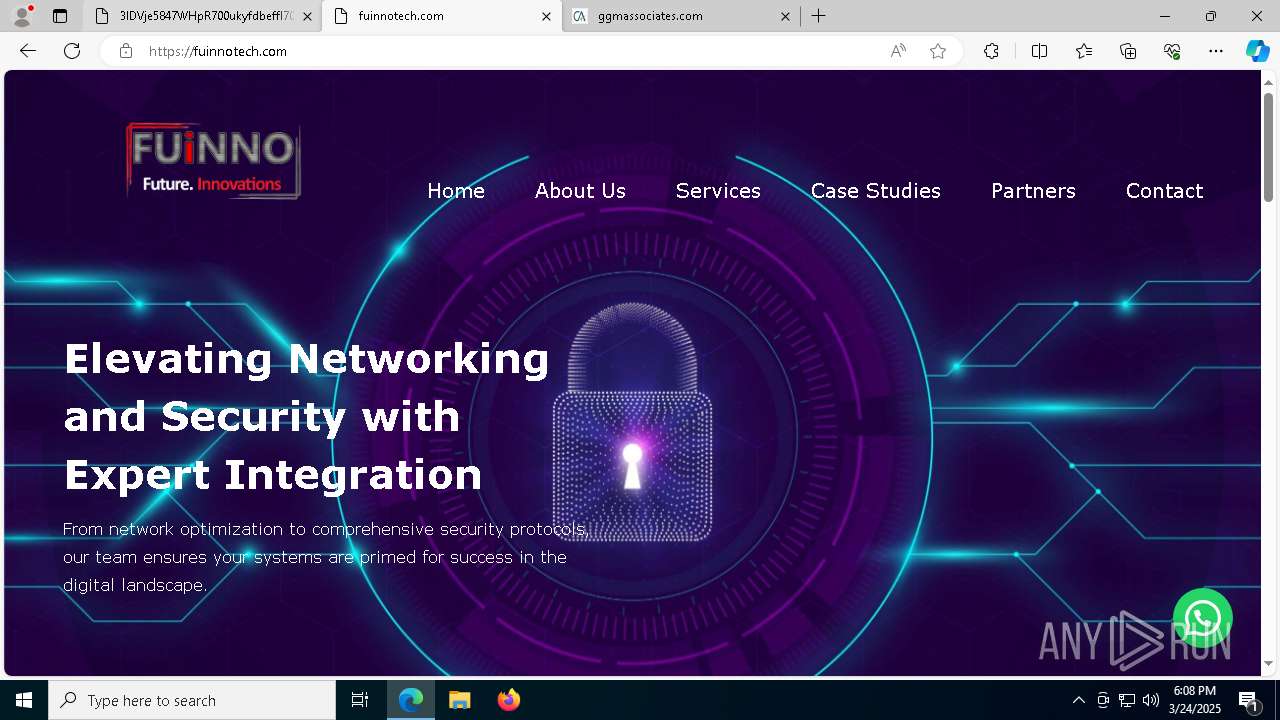
Task: Open the Services menu item
Action: (718, 191)
